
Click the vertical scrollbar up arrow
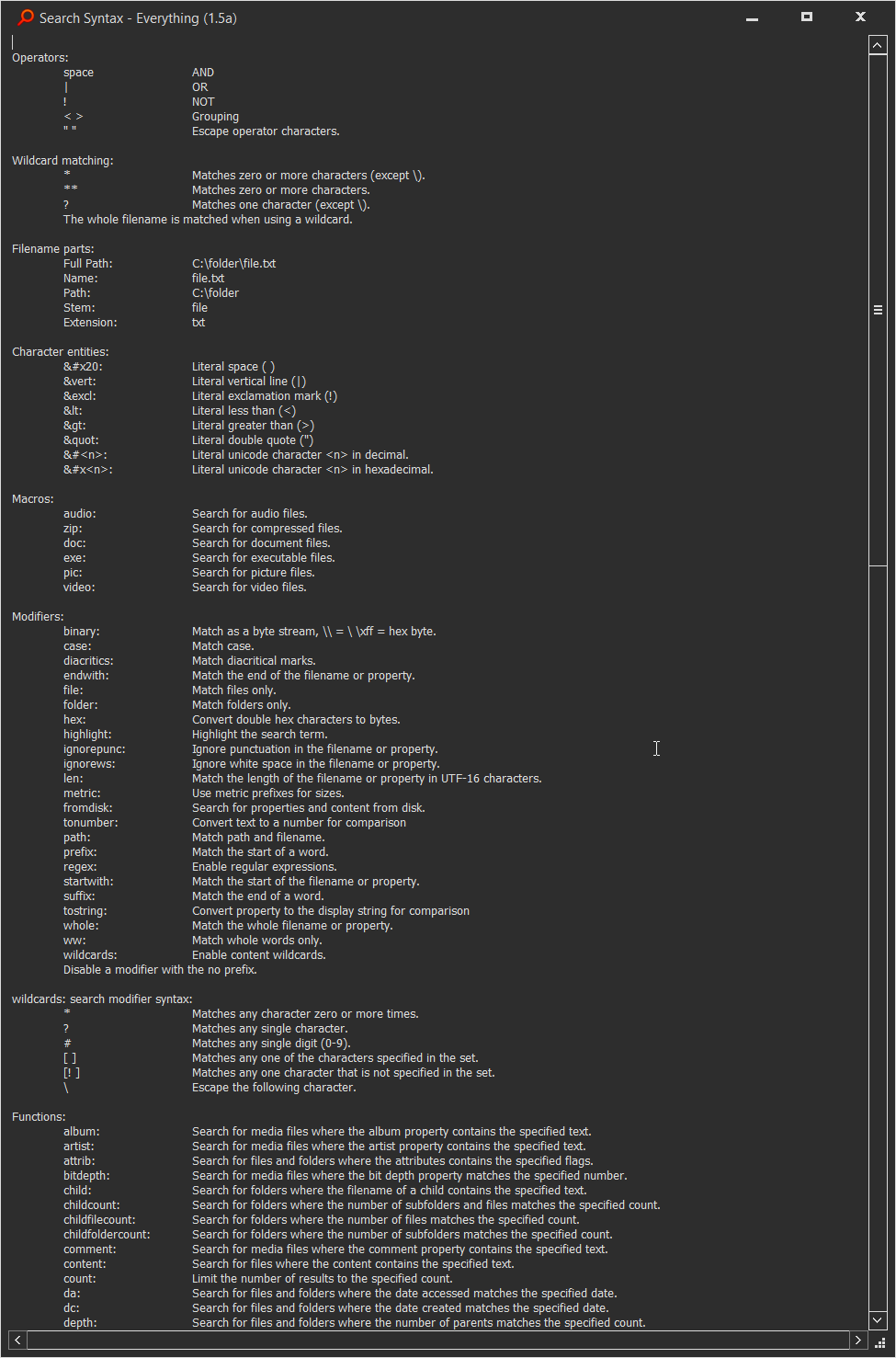878,45
